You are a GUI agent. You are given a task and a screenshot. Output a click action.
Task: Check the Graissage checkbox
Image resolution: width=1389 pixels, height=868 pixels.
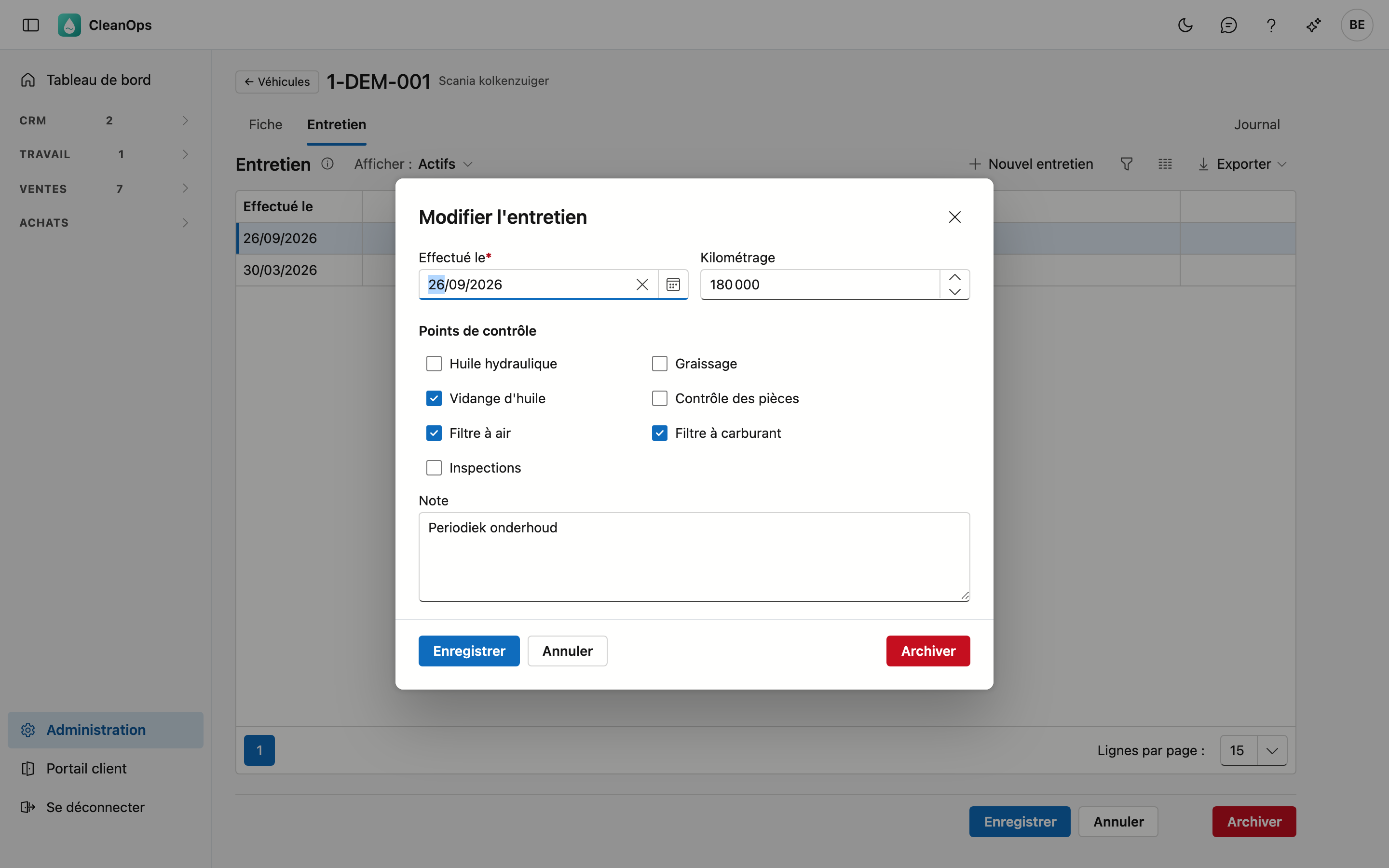[x=659, y=364]
